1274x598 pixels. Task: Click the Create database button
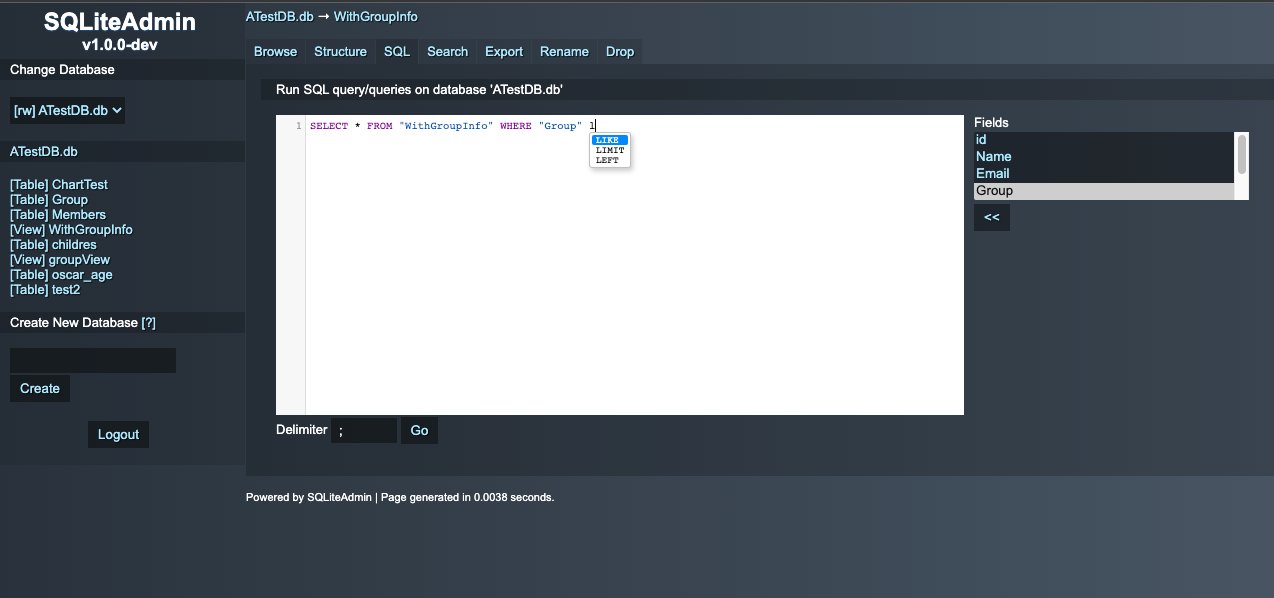[40, 388]
